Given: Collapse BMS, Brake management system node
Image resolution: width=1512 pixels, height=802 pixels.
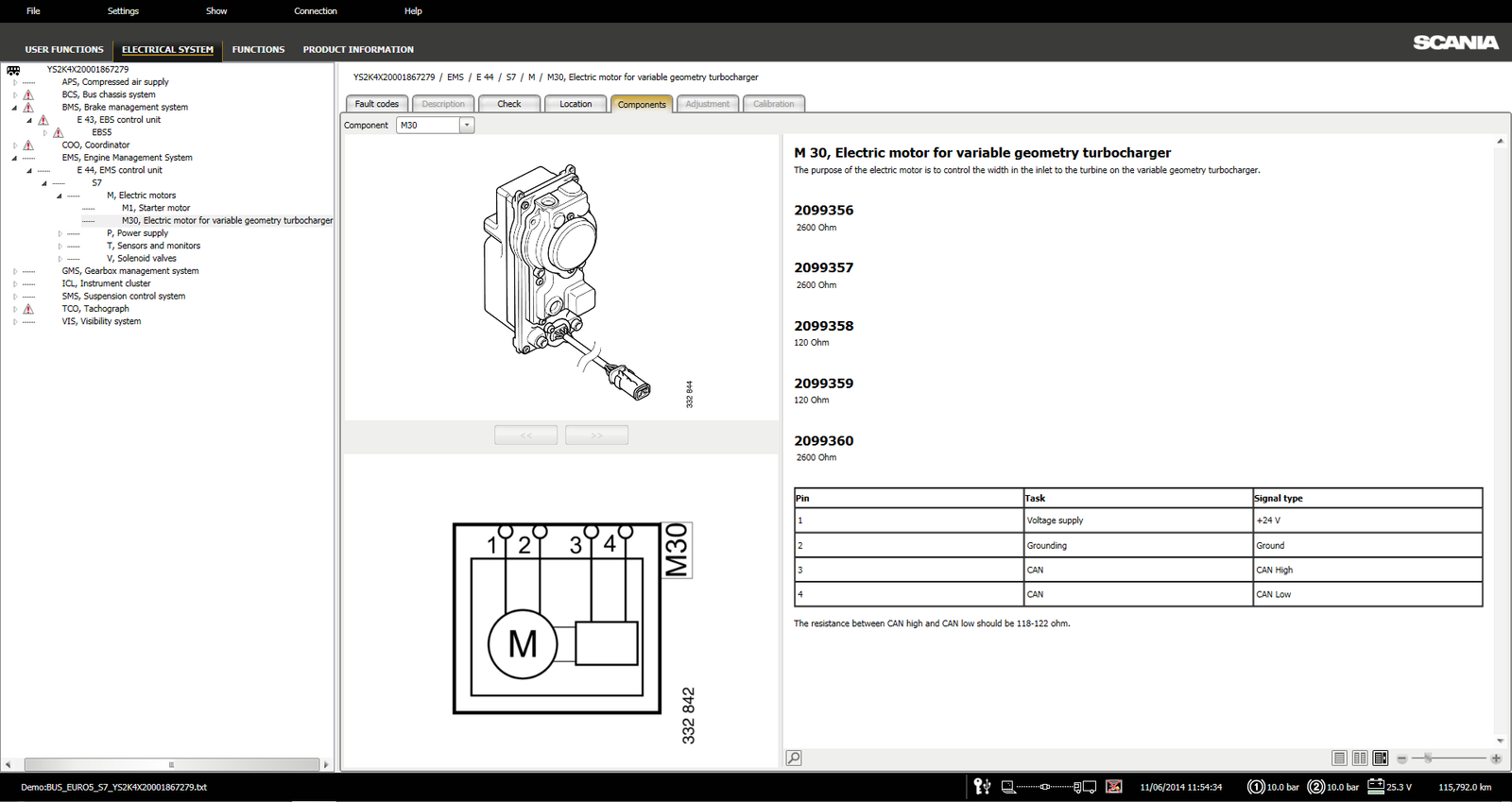Looking at the screenshot, I should (15, 108).
